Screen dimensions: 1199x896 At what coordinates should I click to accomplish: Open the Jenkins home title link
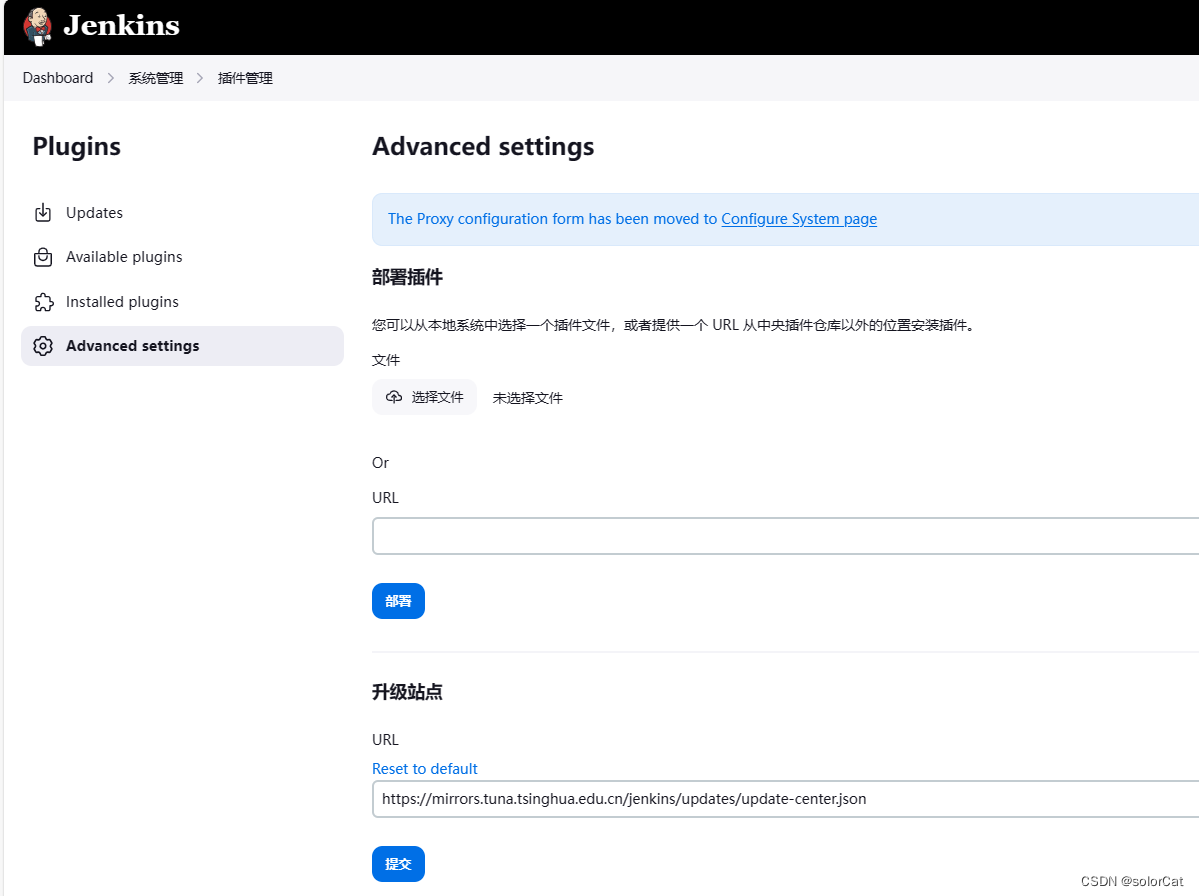pos(122,25)
